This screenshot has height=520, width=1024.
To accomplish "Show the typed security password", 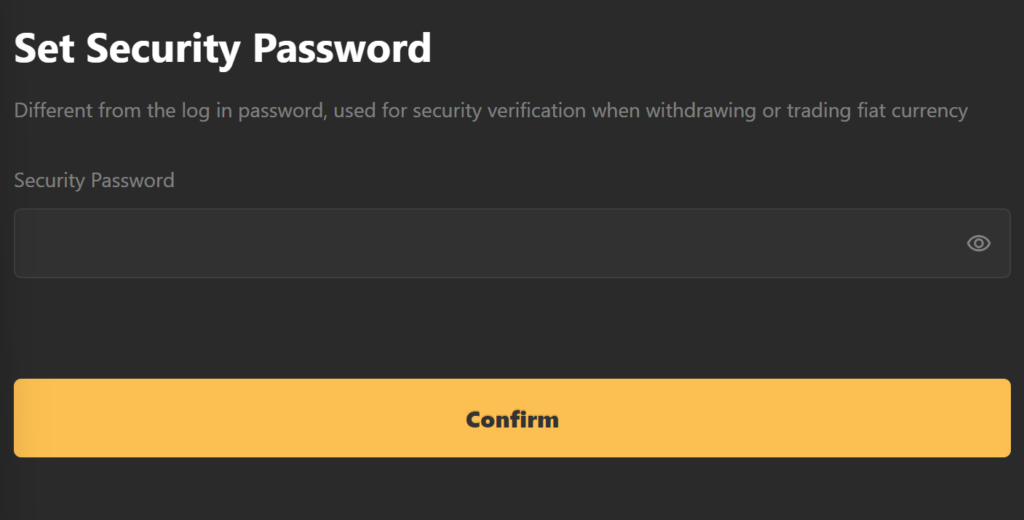I will 978,244.
